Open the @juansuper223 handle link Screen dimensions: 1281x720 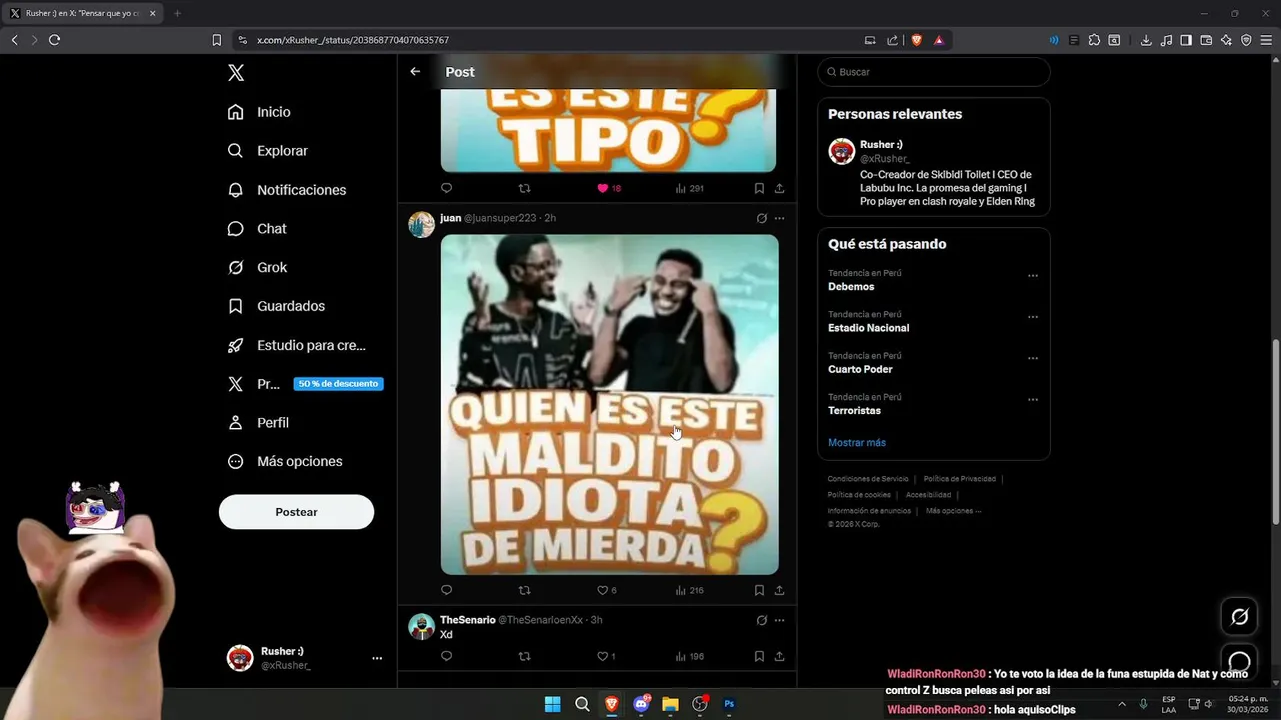pyautogui.click(x=499, y=218)
